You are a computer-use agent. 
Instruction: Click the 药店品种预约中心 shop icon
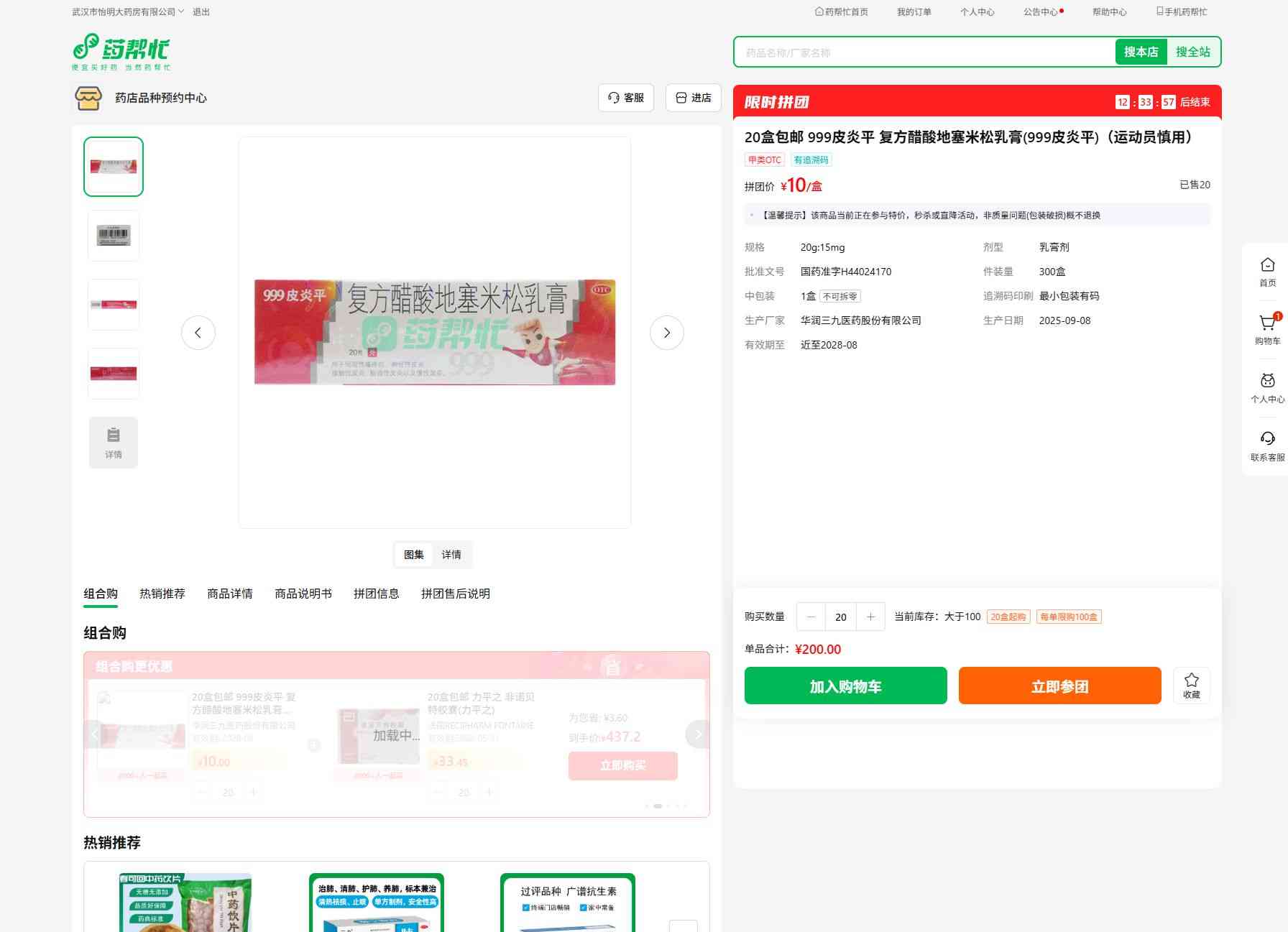[88, 98]
